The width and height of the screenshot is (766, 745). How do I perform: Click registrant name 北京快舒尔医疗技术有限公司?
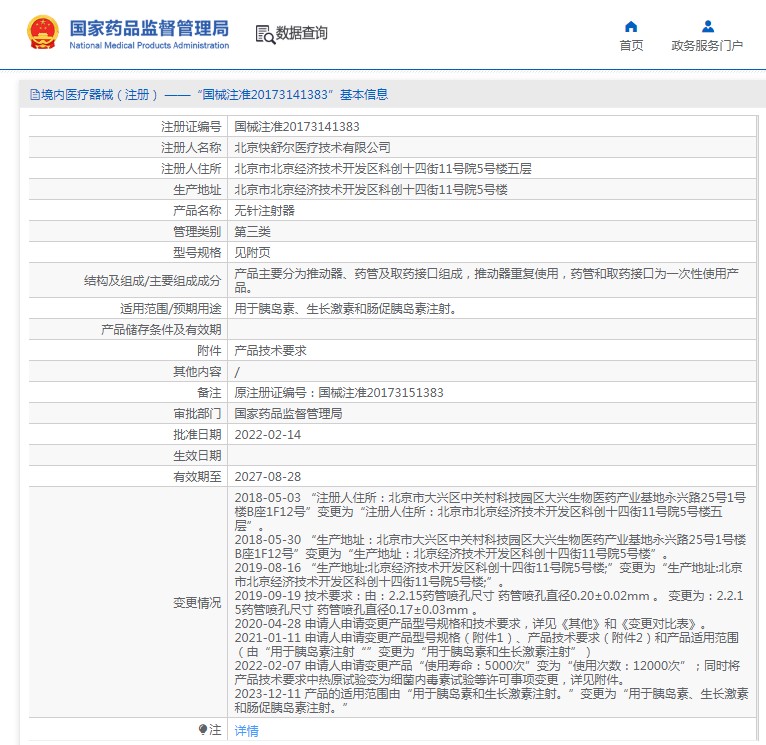tap(312, 148)
